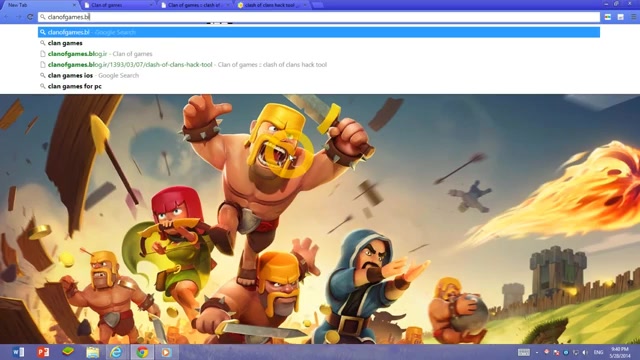The width and height of the screenshot is (640, 360).
Task: Choose the 'clan games' search suggestion
Action: tap(319, 43)
